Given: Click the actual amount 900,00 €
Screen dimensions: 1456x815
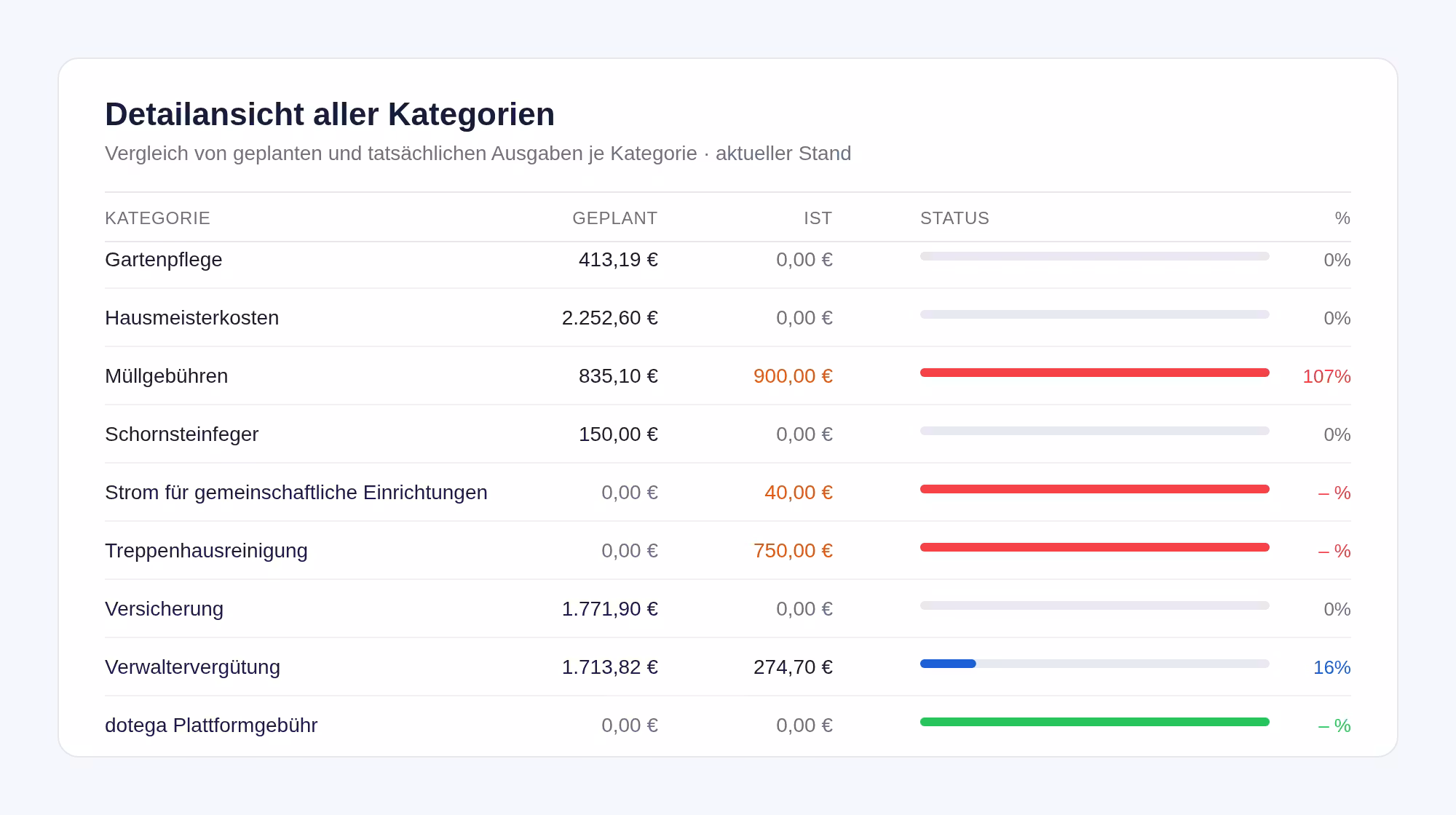Looking at the screenshot, I should [x=793, y=376].
